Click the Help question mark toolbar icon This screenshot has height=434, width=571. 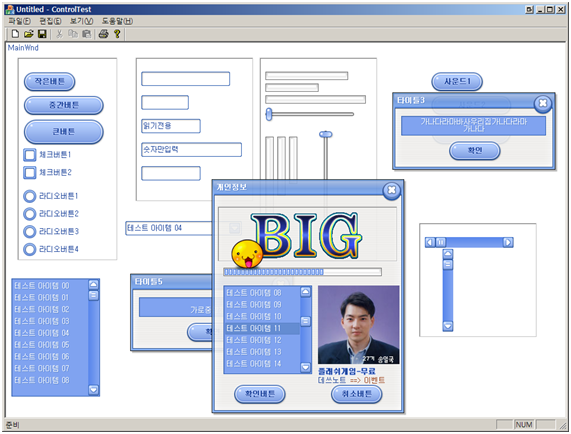[117, 34]
